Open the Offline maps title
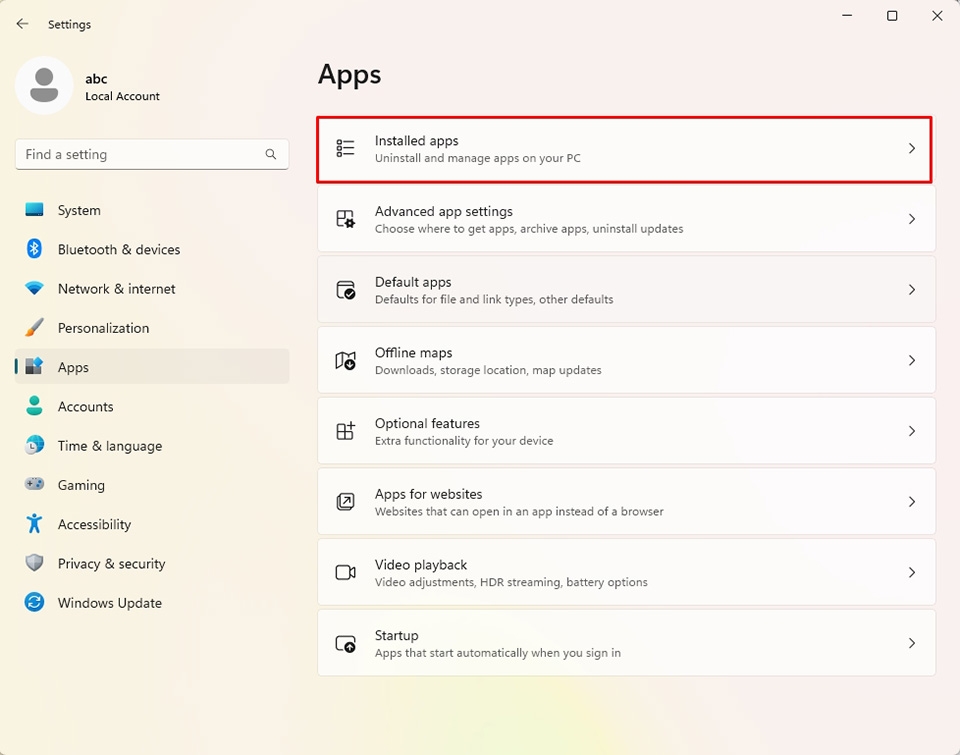The image size is (960, 755). pos(413,353)
